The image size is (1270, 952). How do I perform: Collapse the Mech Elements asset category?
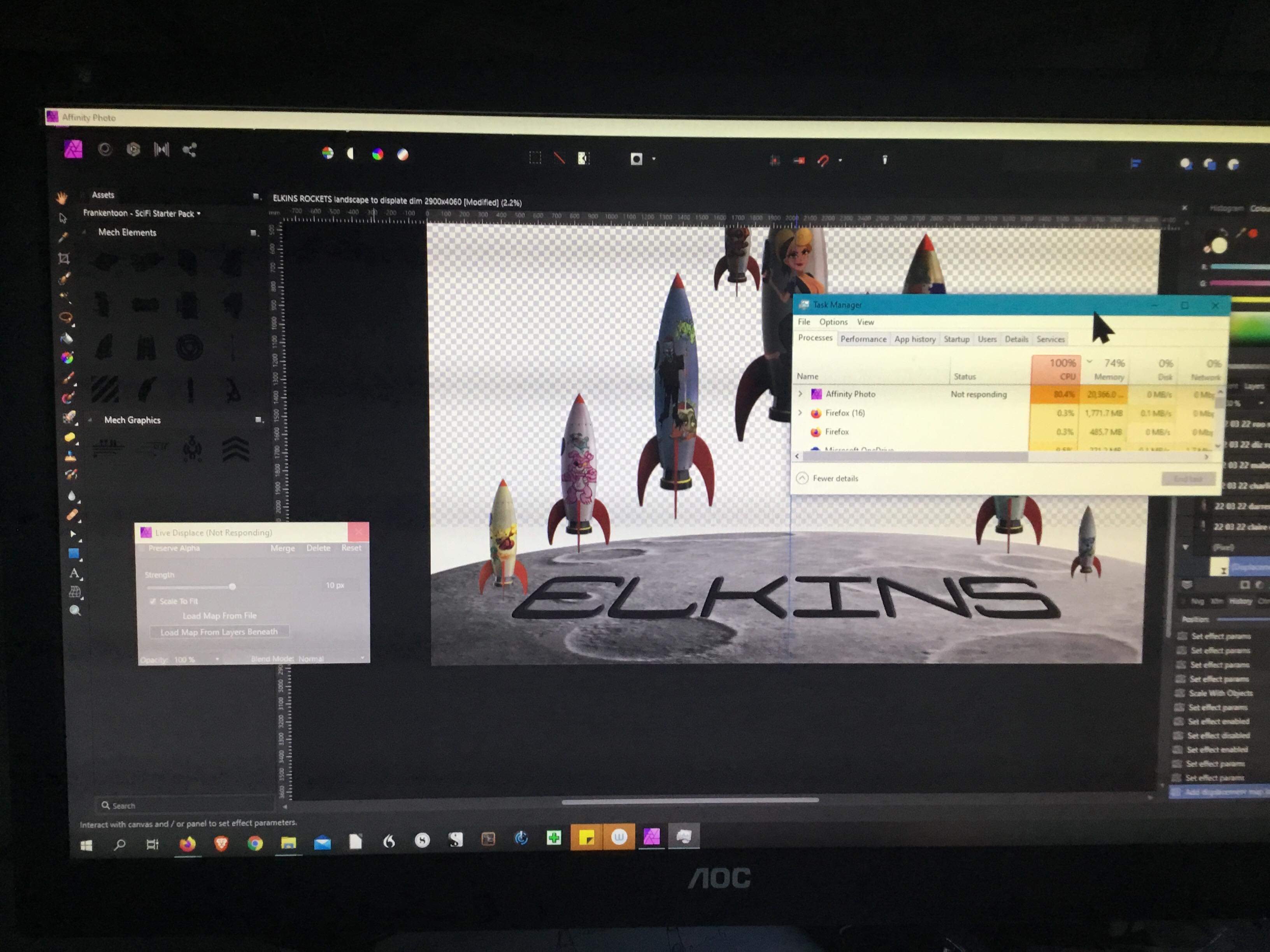click(x=85, y=232)
